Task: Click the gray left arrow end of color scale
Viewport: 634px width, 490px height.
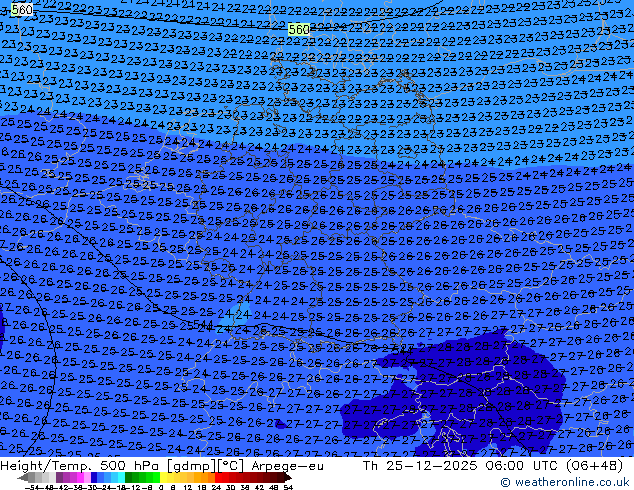Action: 23,477
